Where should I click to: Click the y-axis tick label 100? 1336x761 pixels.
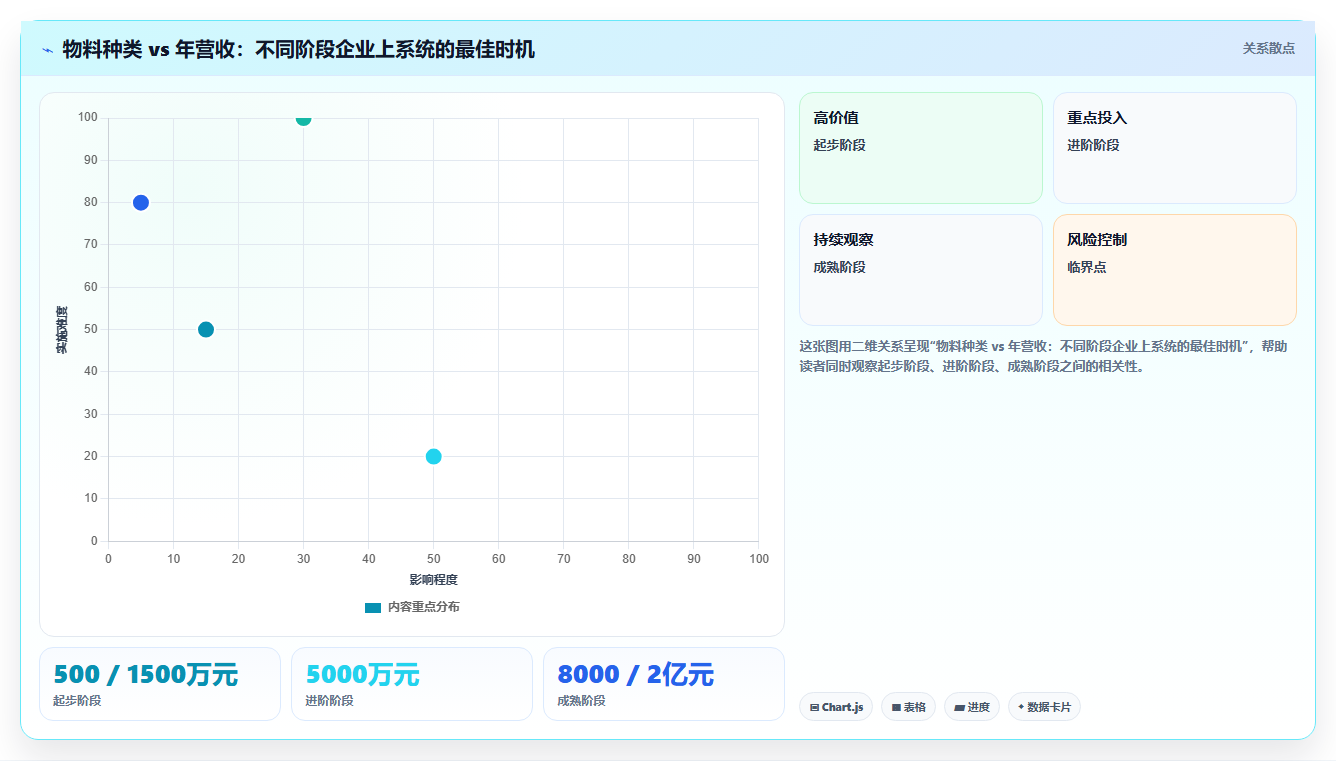click(x=88, y=118)
